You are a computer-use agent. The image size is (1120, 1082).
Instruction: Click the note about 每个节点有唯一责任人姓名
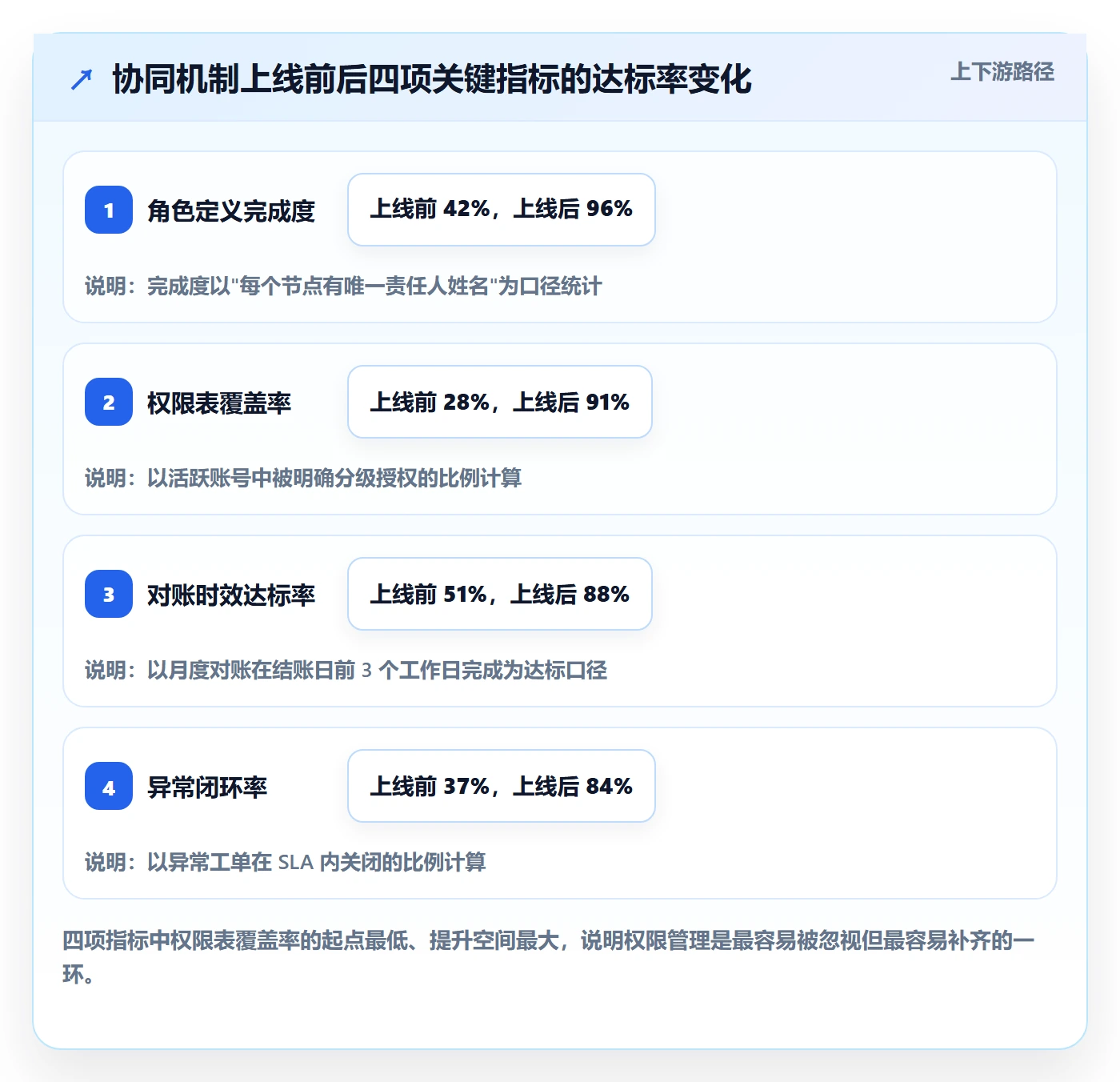[x=343, y=286]
